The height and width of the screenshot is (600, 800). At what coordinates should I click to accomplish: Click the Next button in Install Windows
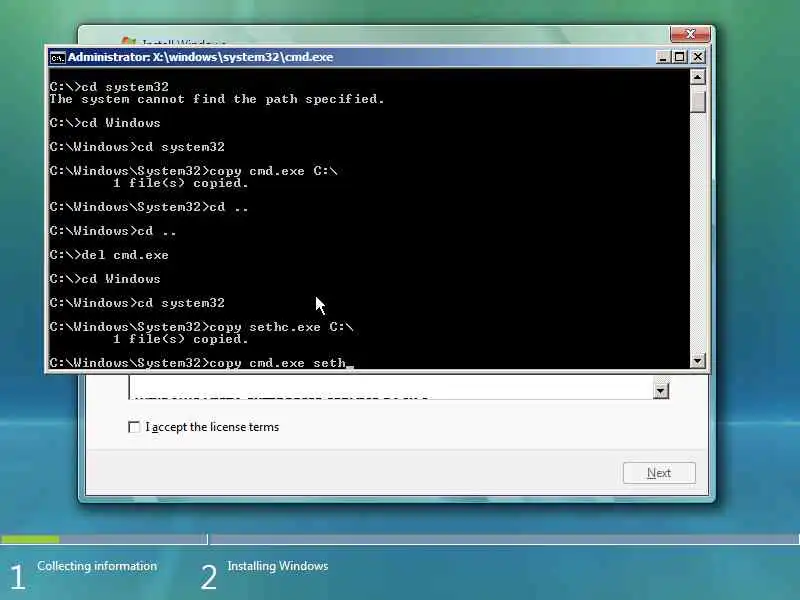click(659, 473)
